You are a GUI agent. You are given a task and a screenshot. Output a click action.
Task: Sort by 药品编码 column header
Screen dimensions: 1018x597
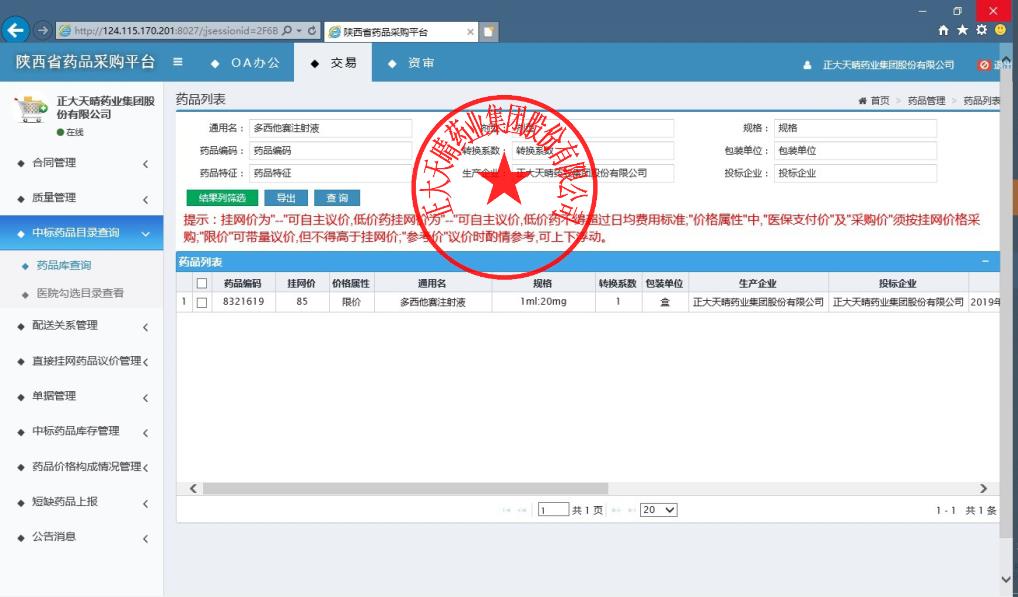point(243,284)
